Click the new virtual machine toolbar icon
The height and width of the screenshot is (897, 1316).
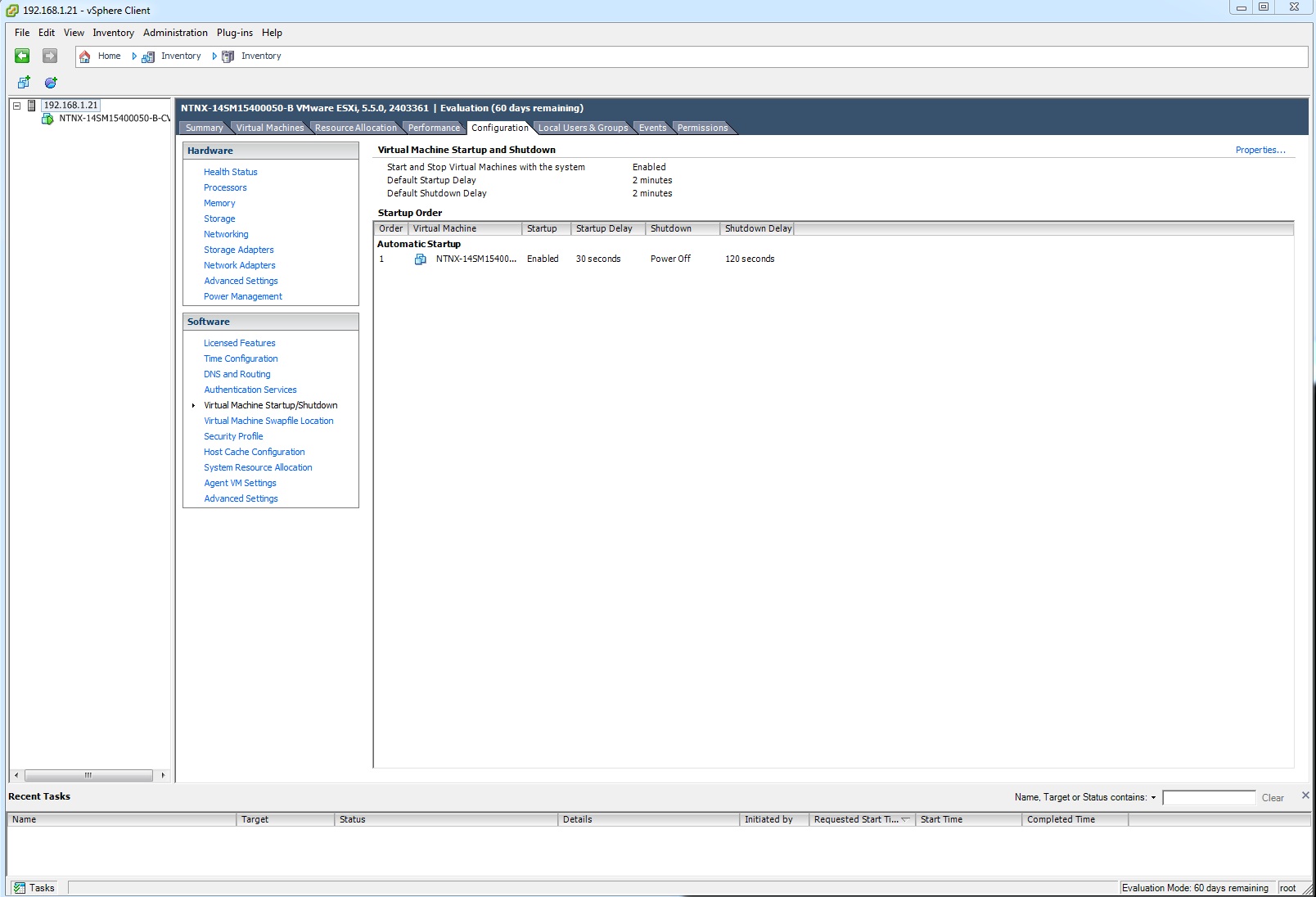(x=24, y=83)
